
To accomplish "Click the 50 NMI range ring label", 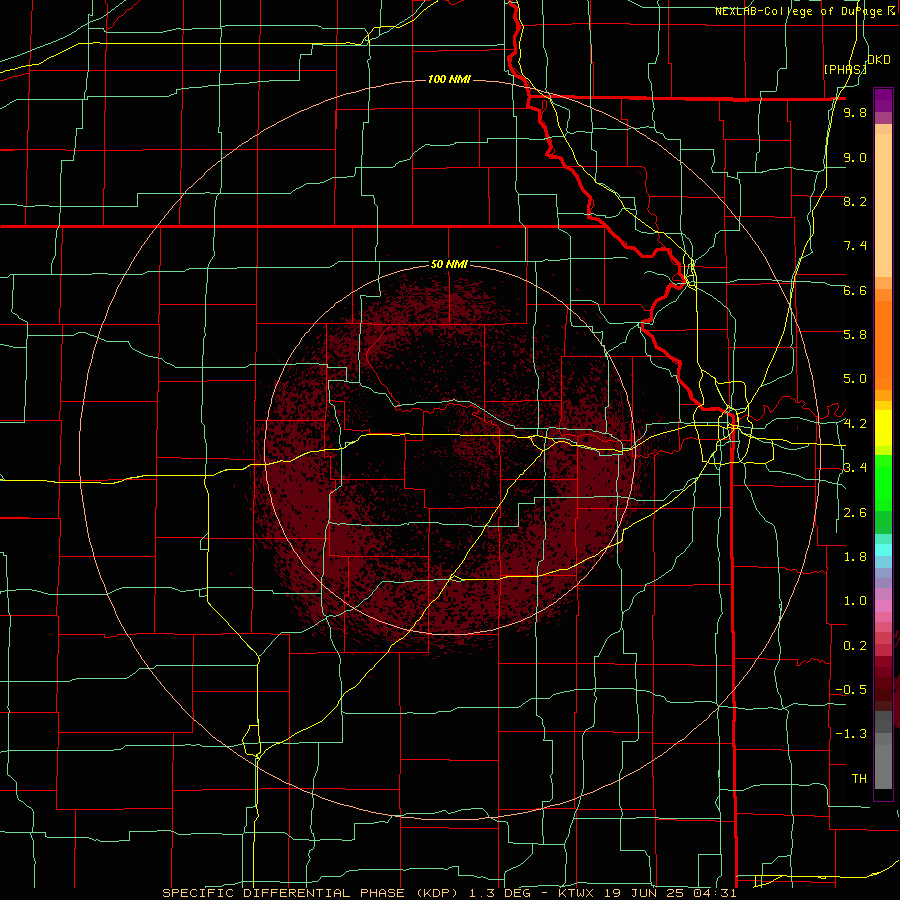I will 449,264.
